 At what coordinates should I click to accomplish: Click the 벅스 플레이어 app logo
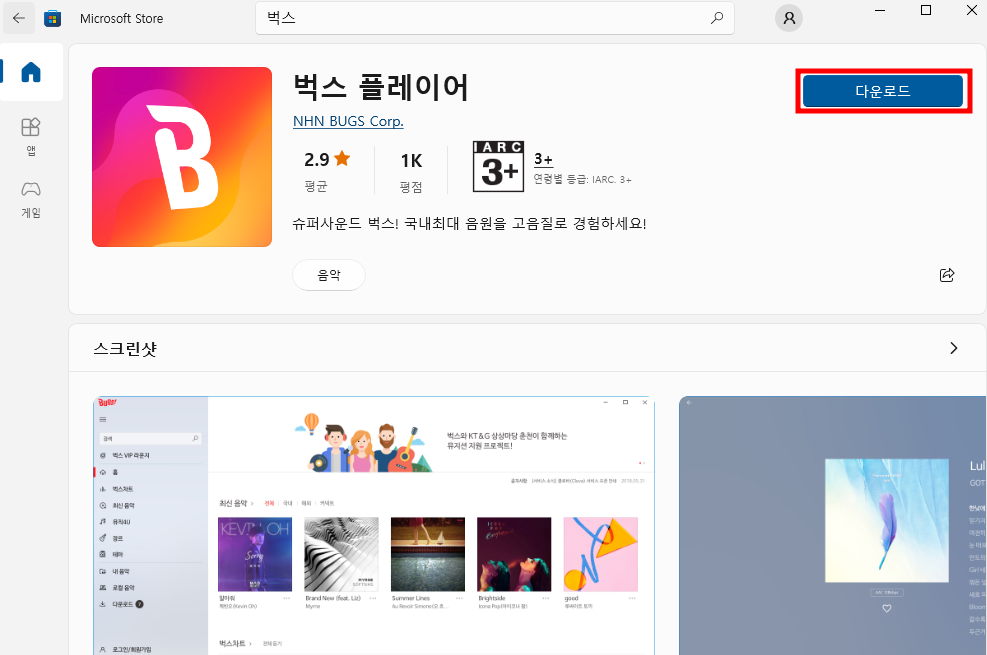pyautogui.click(x=182, y=157)
